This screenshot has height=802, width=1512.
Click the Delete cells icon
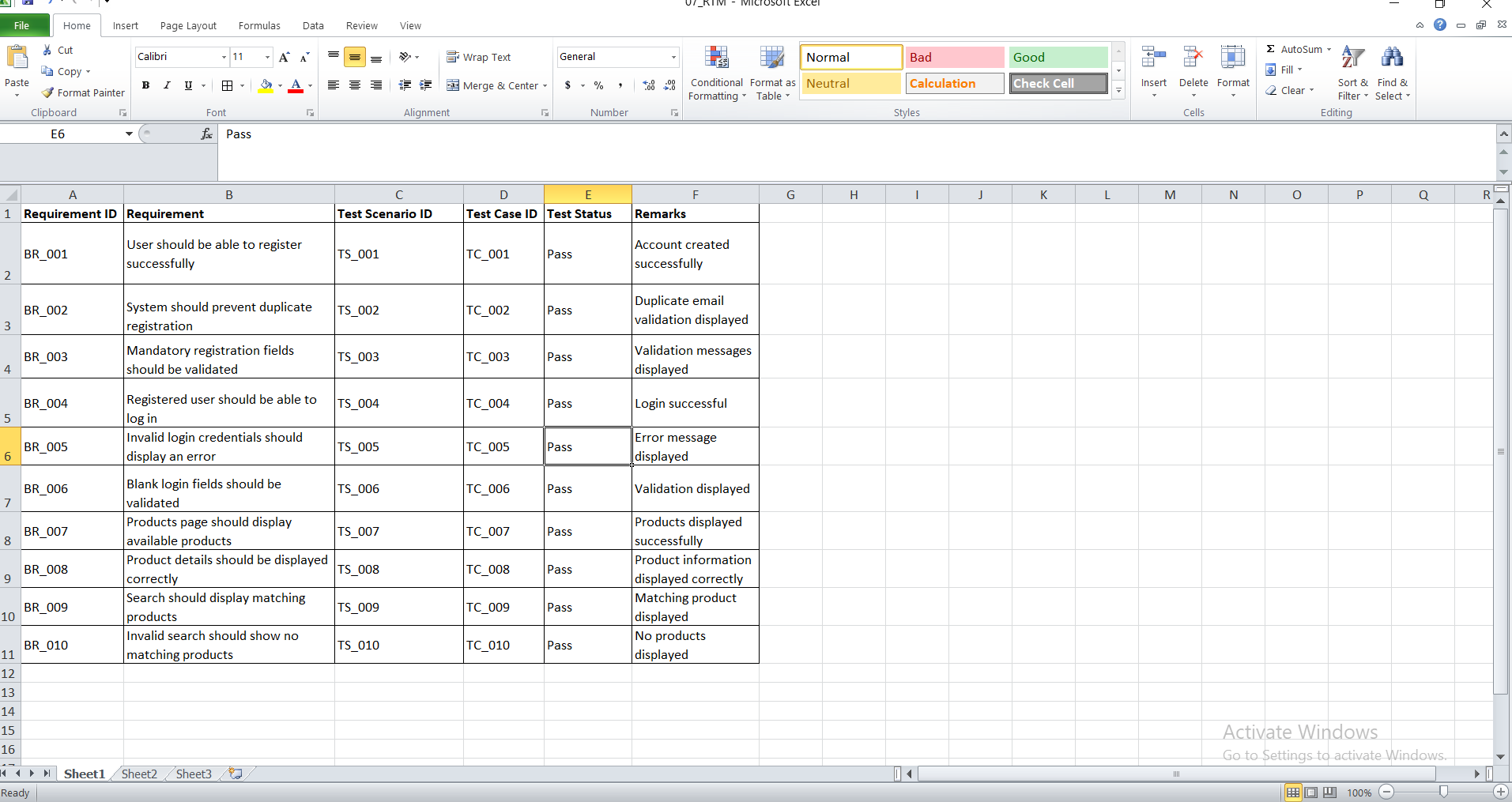coord(1193,58)
